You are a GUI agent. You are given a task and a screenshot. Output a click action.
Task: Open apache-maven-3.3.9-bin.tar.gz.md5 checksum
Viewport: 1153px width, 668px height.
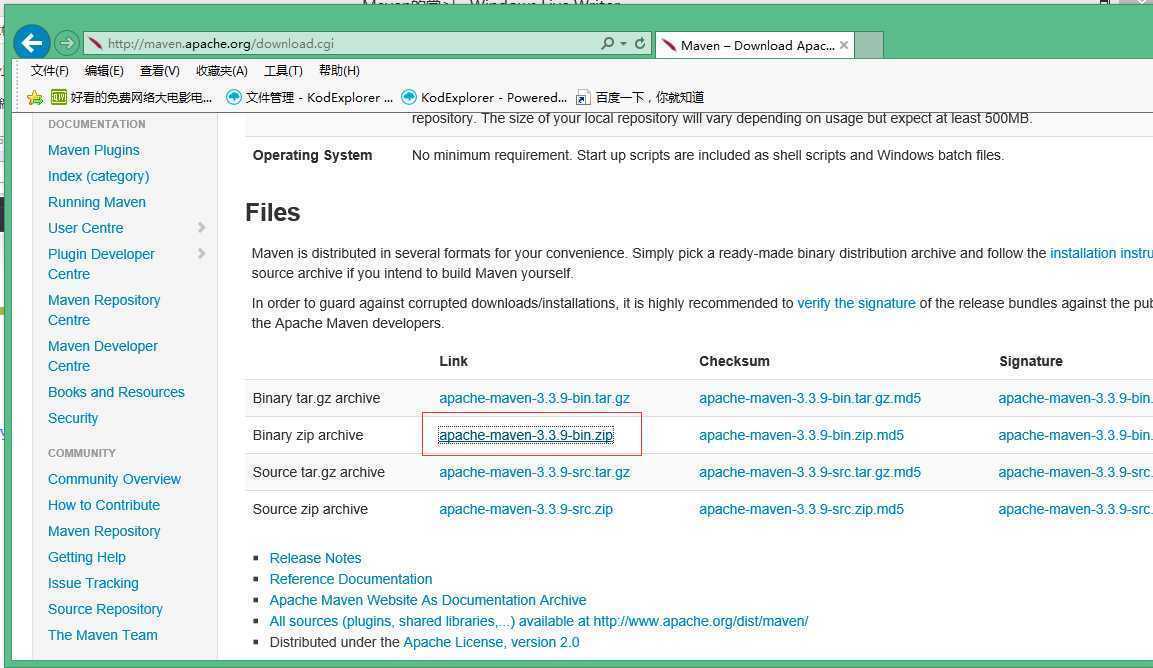pos(810,398)
